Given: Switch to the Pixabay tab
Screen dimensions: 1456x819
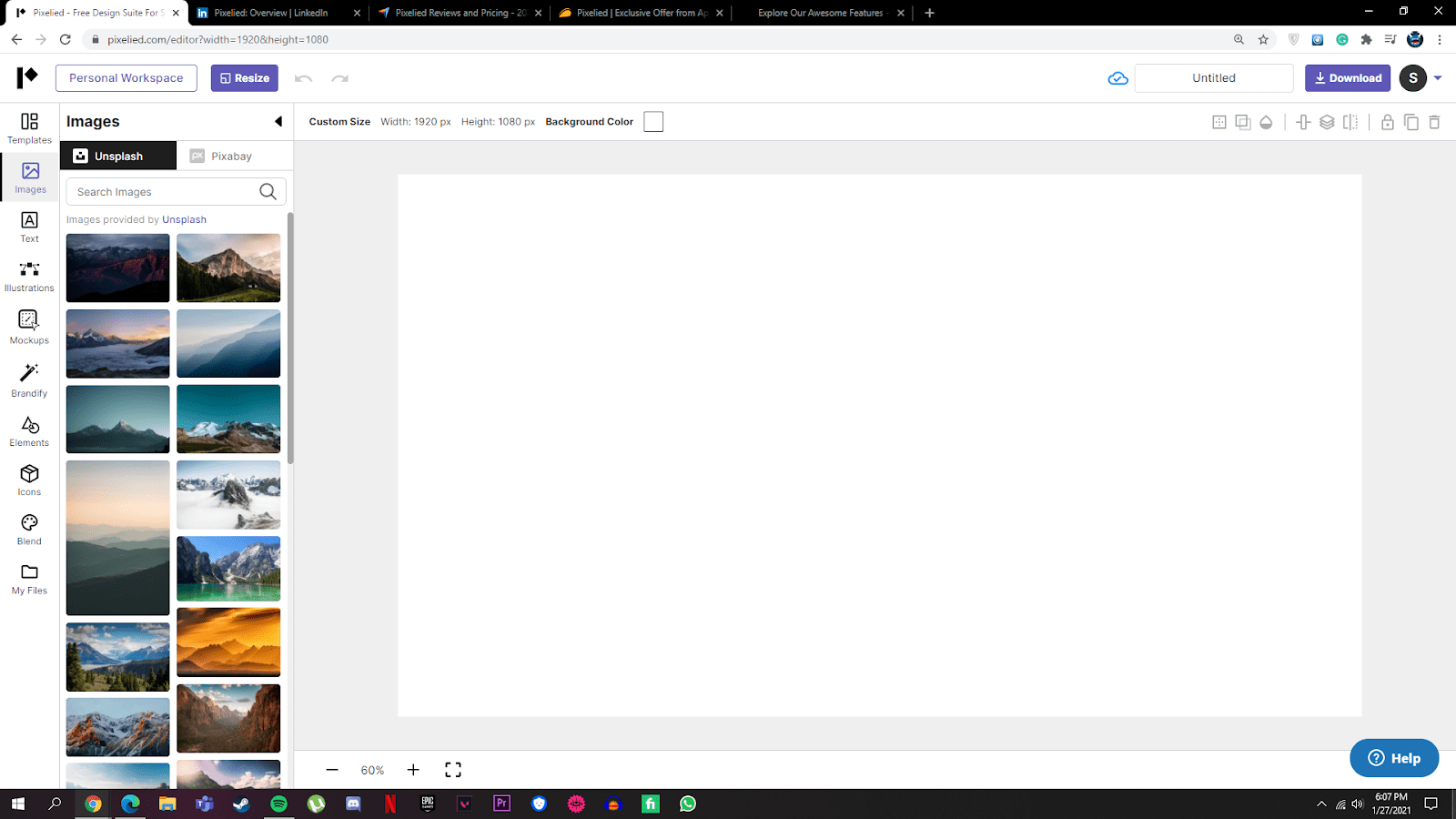Looking at the screenshot, I should pyautogui.click(x=221, y=157).
